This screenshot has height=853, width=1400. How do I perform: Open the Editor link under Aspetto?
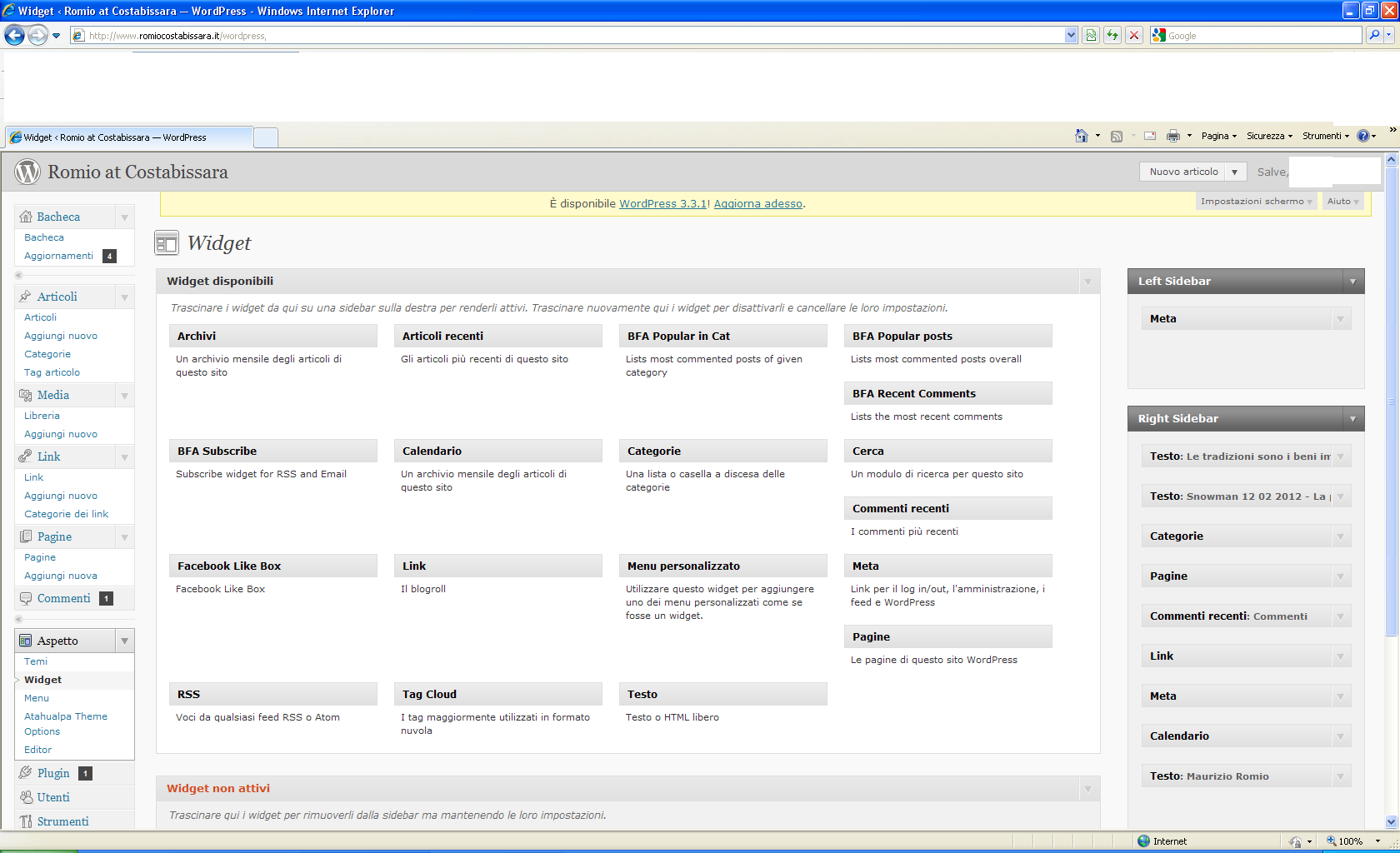pyautogui.click(x=37, y=750)
